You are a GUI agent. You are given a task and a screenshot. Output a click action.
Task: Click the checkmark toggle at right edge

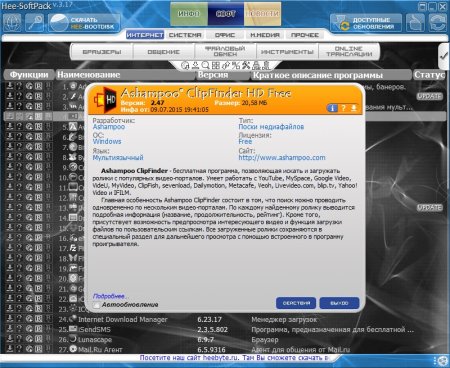444,56
